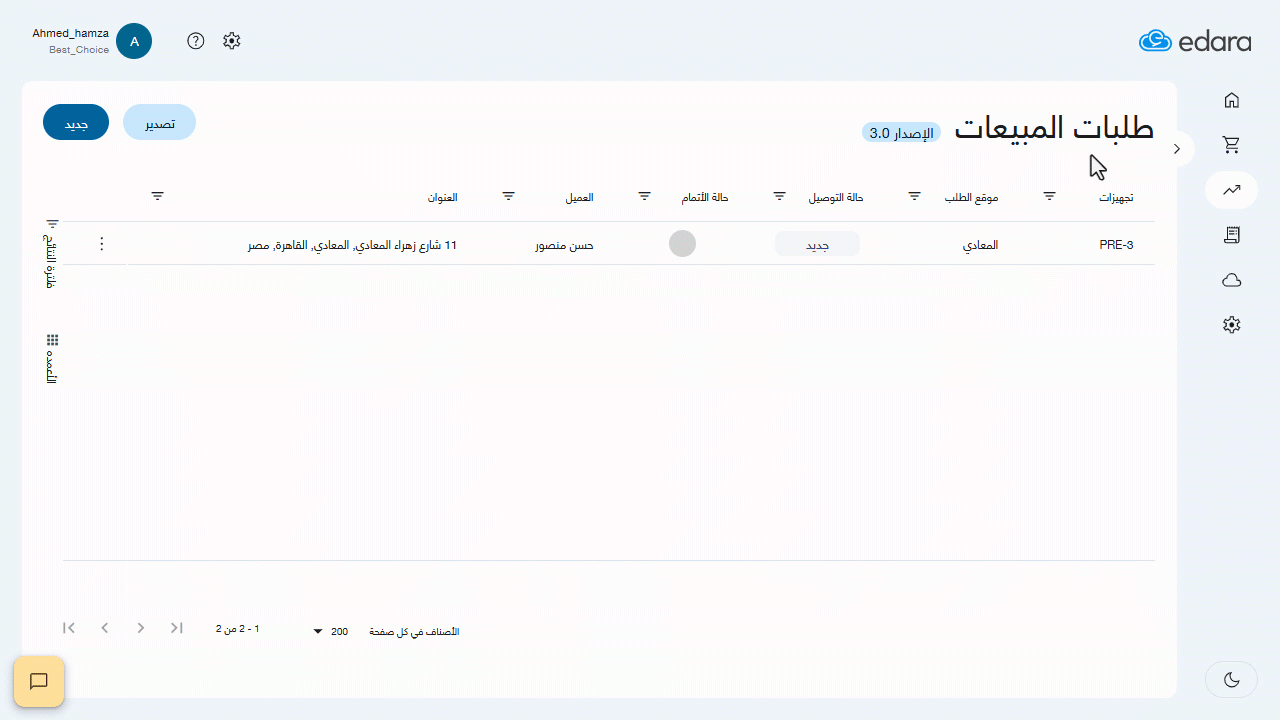Open the help question mark icon
The width and height of the screenshot is (1280, 720).
[x=196, y=41]
